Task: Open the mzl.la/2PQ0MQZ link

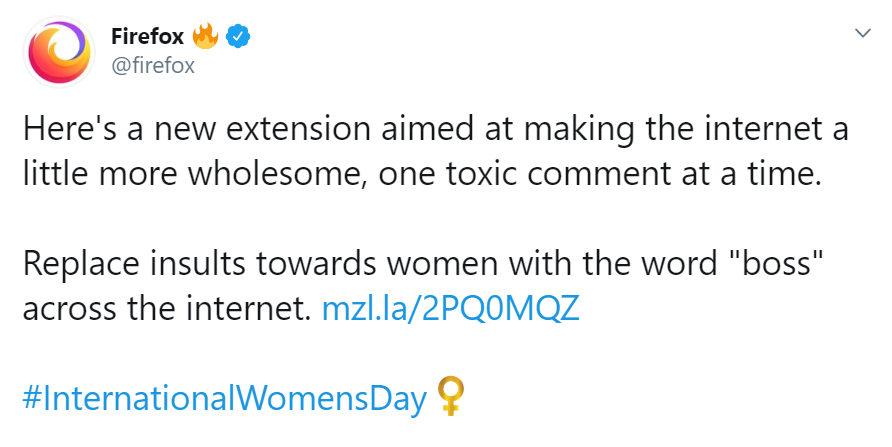Action: coord(451,308)
